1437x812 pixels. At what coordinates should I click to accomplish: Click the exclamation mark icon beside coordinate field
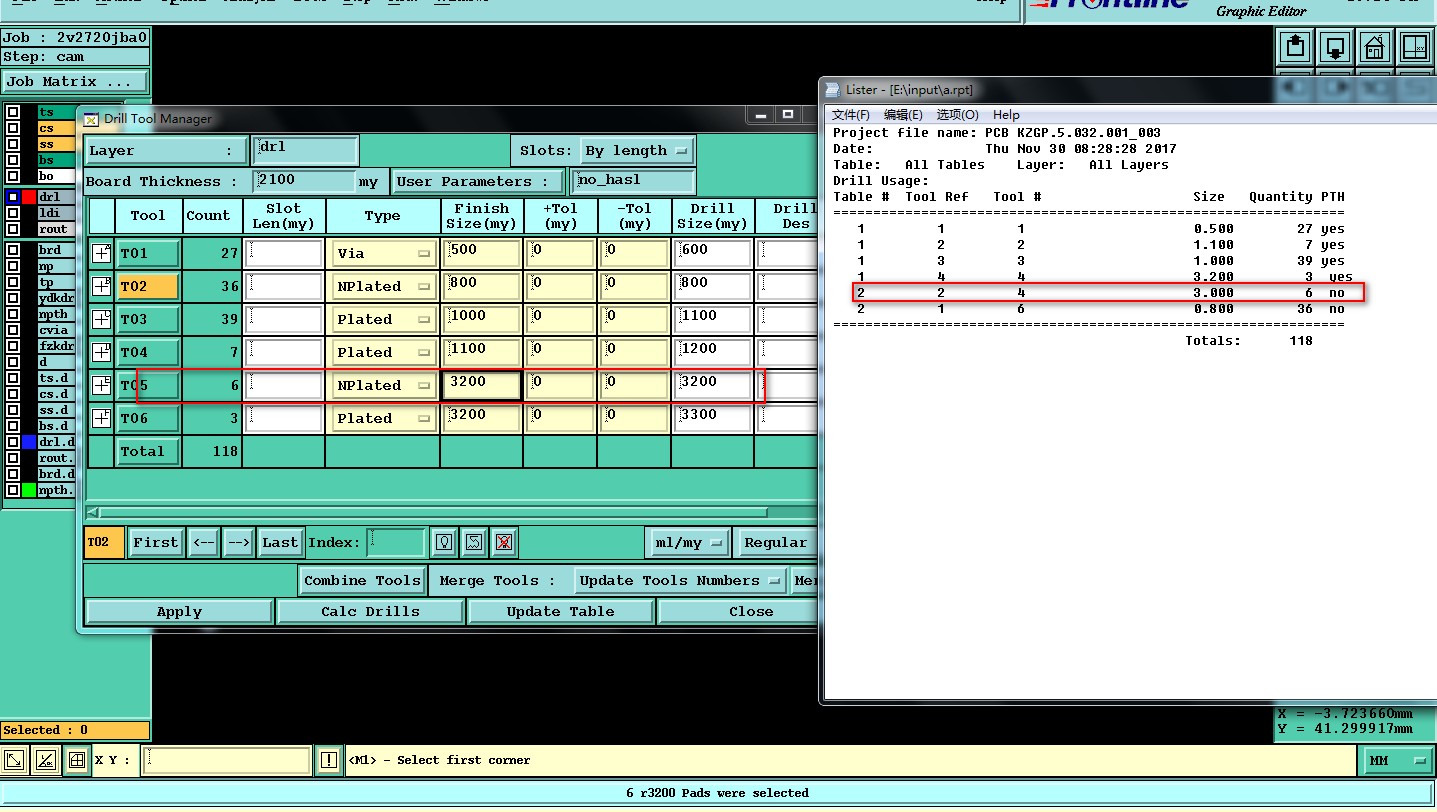click(328, 760)
